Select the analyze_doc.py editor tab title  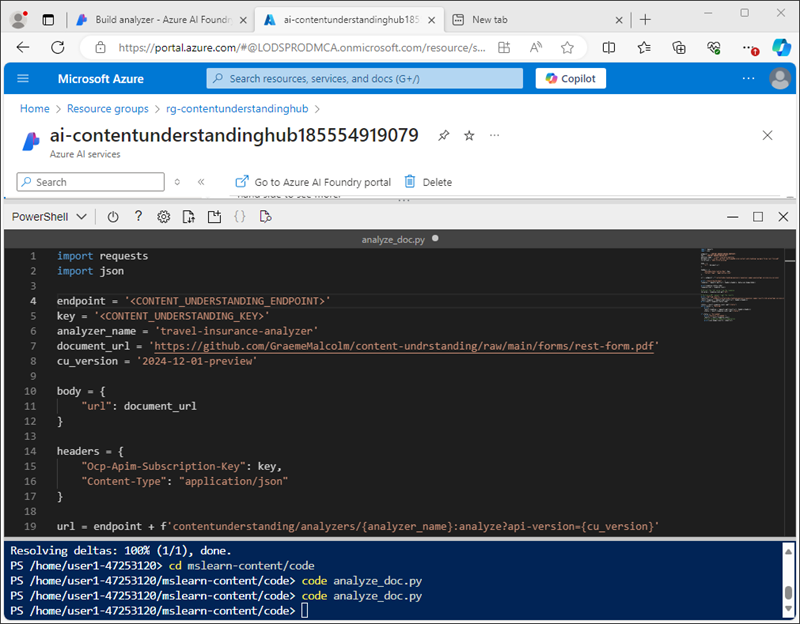(x=393, y=239)
